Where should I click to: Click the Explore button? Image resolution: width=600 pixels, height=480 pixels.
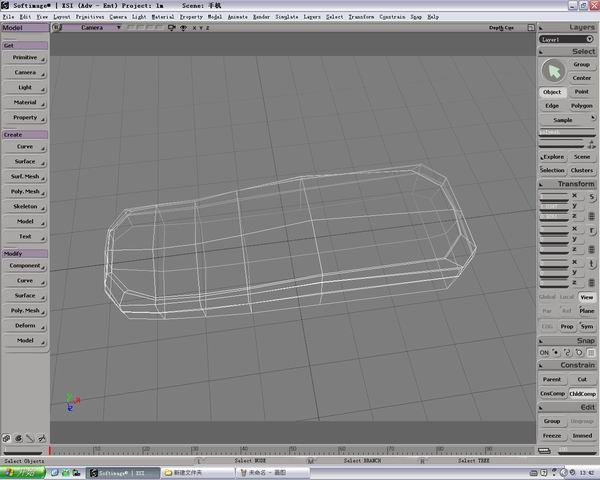(552, 157)
